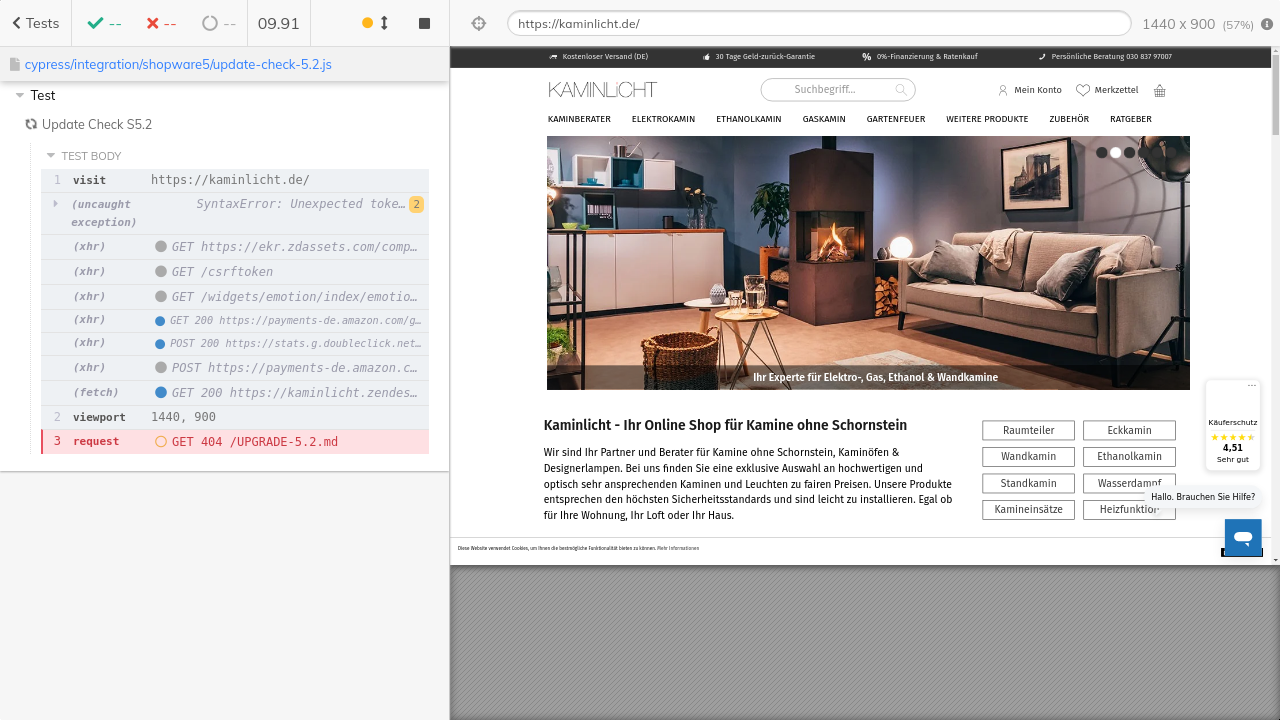Select the second slider dot on hero banner
1280x720 pixels.
[1116, 153]
